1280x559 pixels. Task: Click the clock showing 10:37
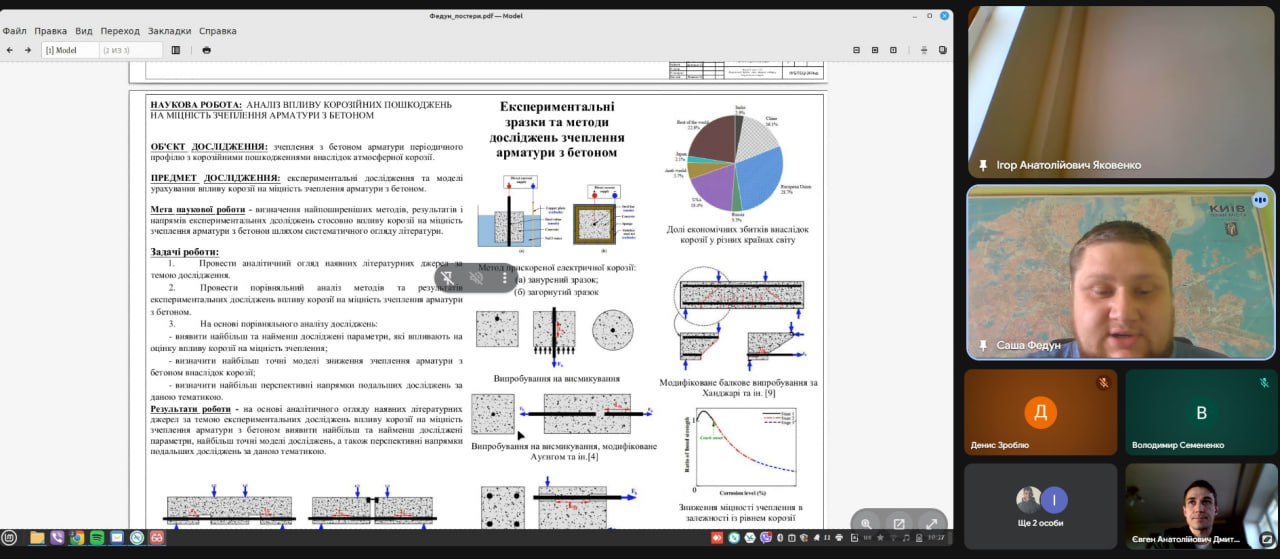click(937, 538)
